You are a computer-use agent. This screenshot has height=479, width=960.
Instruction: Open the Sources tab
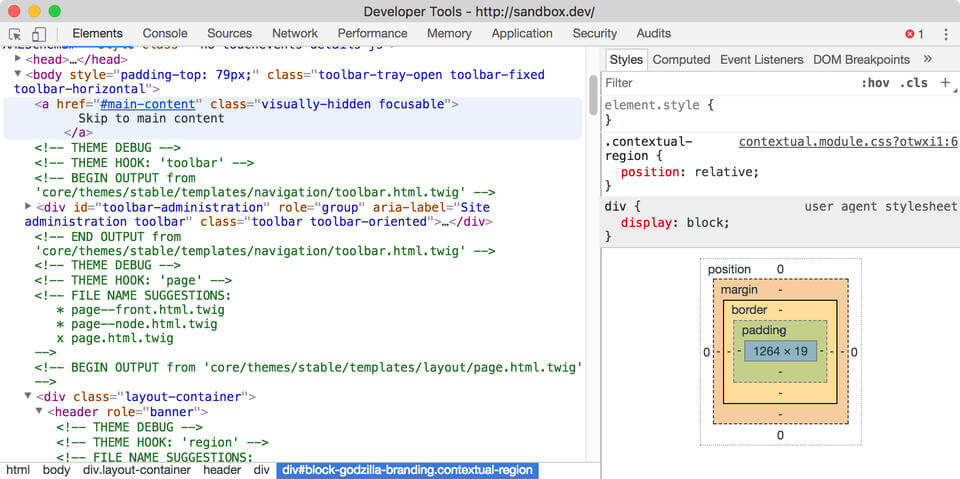click(x=229, y=34)
